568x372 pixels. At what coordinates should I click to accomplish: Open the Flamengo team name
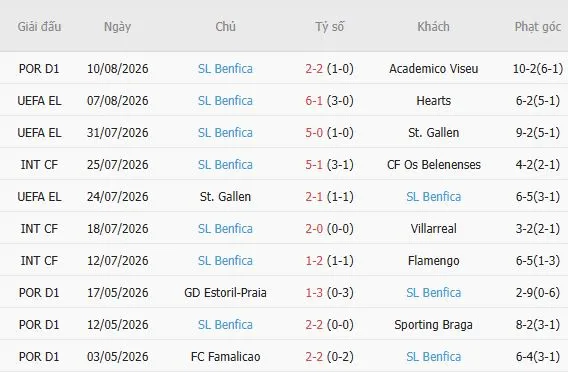[x=433, y=260]
